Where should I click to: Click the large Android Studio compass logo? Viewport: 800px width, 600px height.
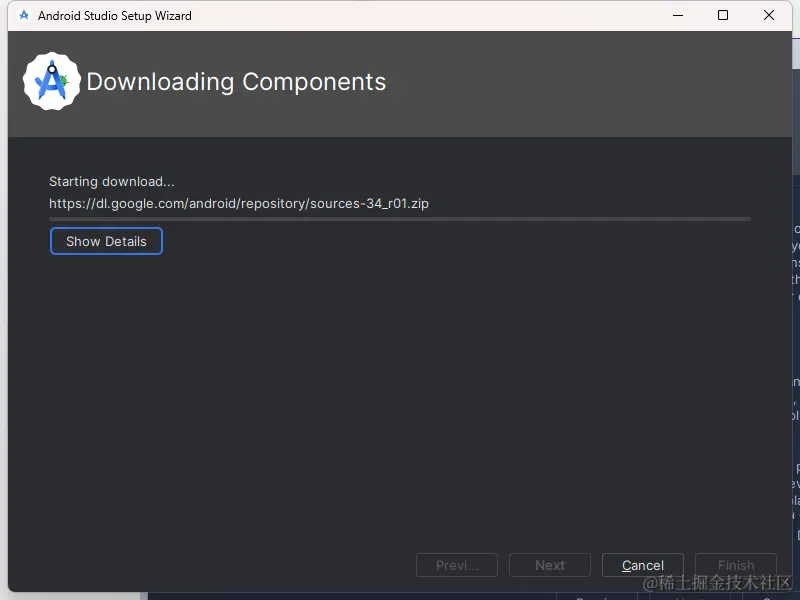tap(52, 81)
